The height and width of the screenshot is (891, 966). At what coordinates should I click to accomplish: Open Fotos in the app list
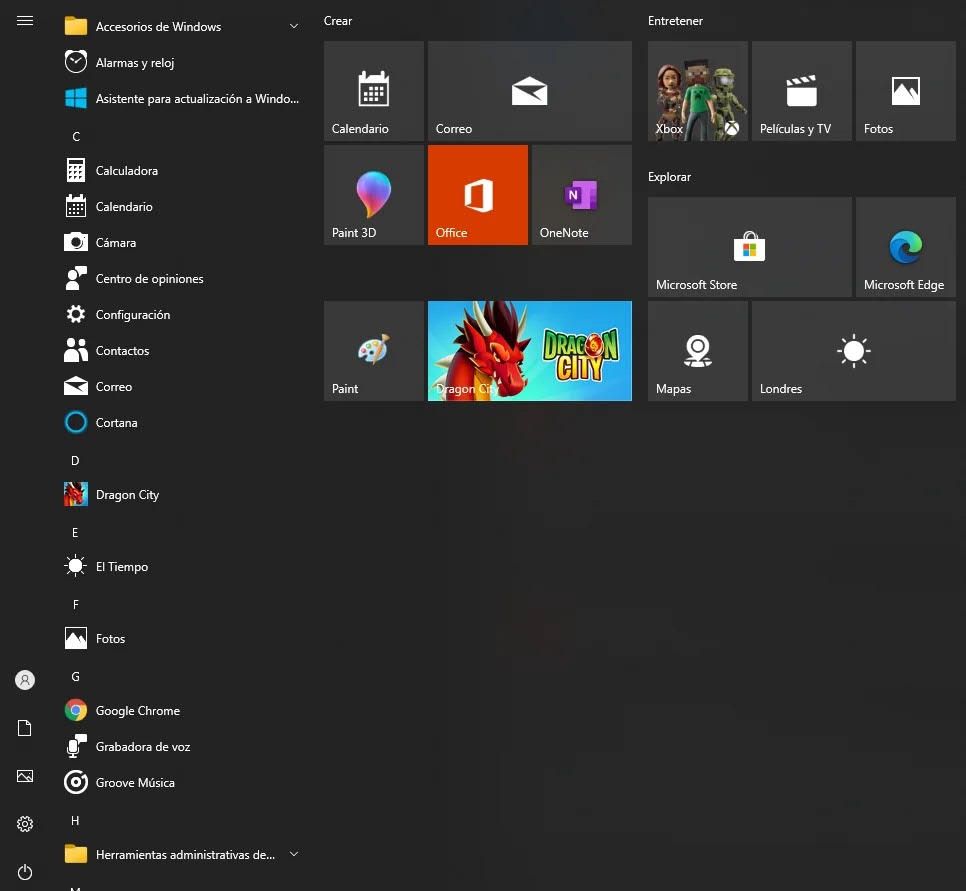(182, 639)
